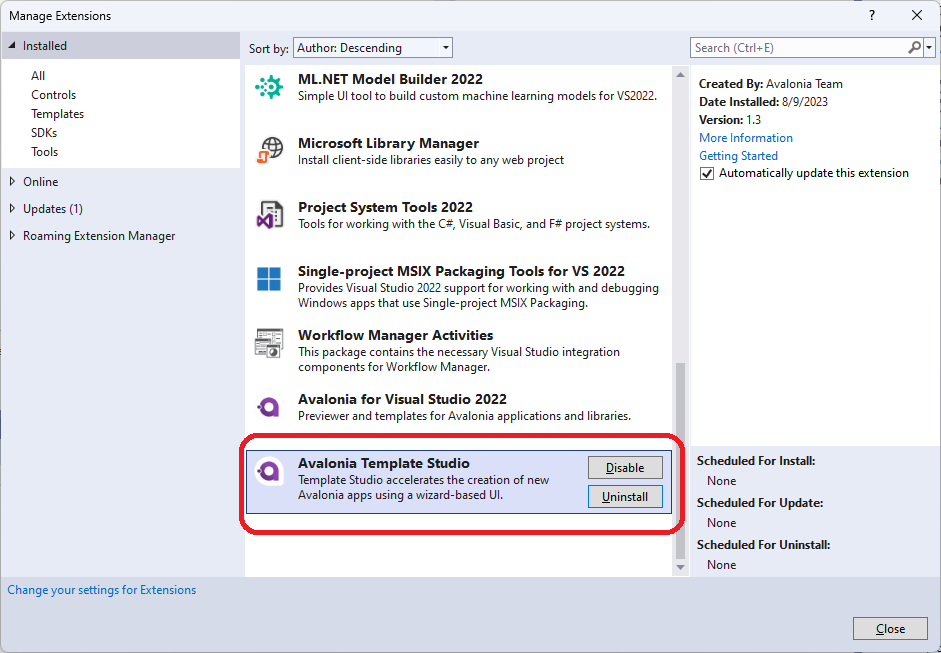Select the Templates filter
Viewport: 941px width, 653px height.
coord(58,114)
